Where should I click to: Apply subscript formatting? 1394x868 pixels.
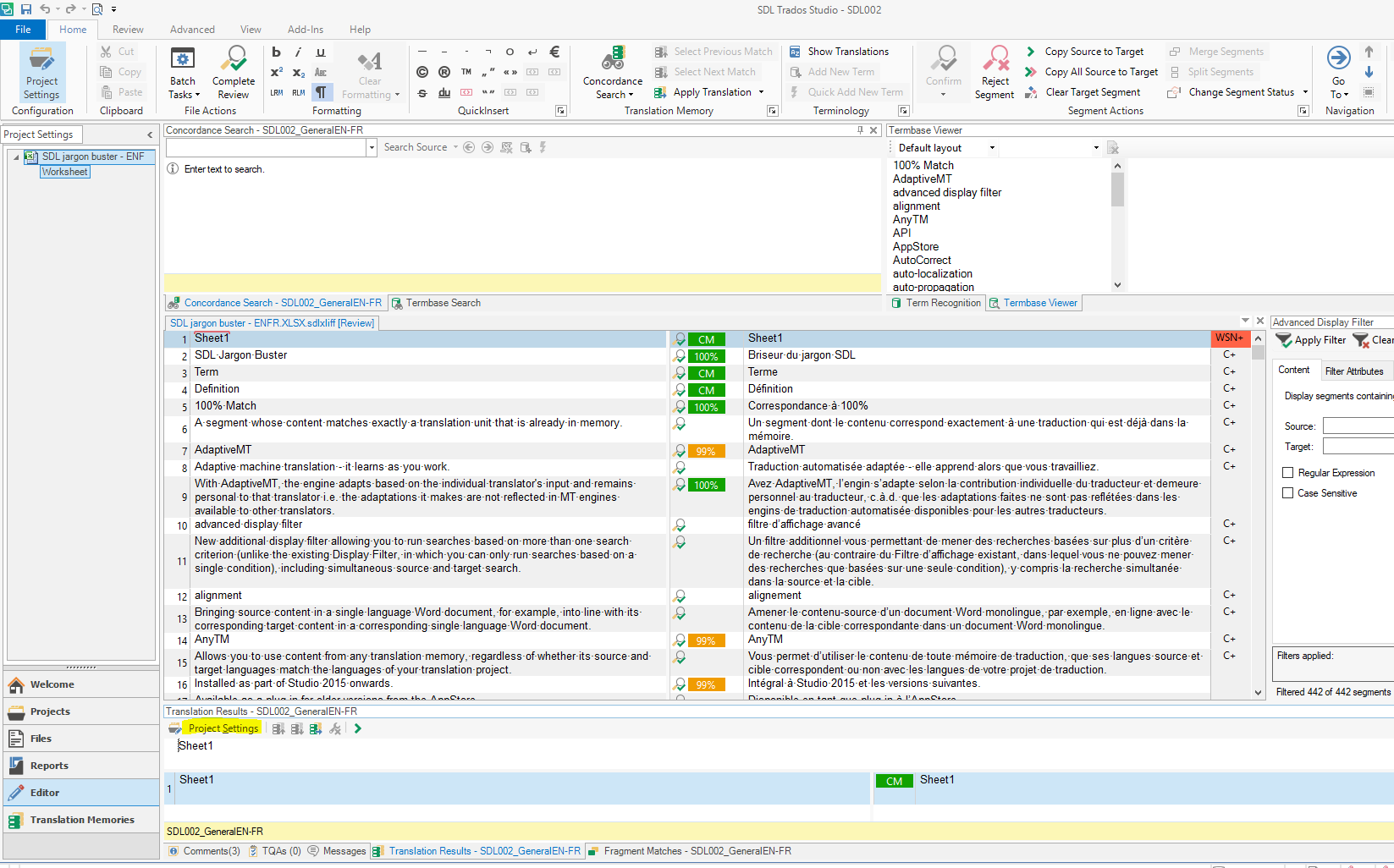point(298,72)
